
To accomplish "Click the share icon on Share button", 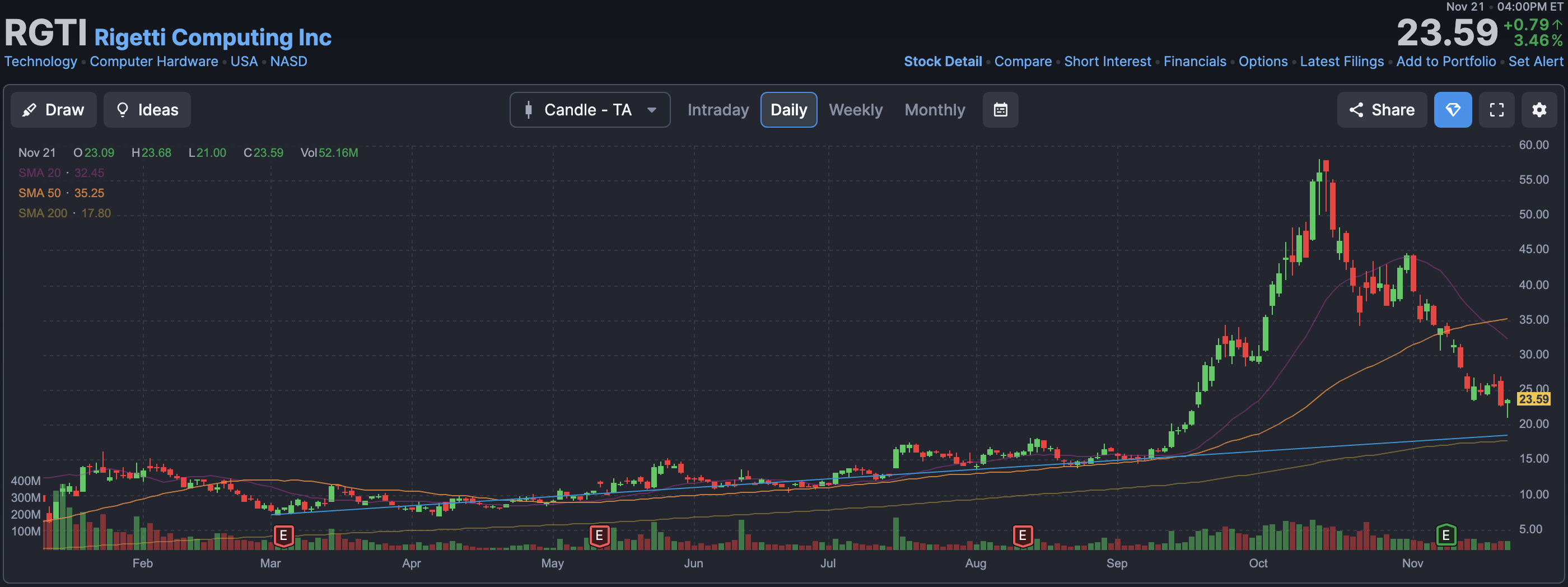I will tap(1356, 110).
